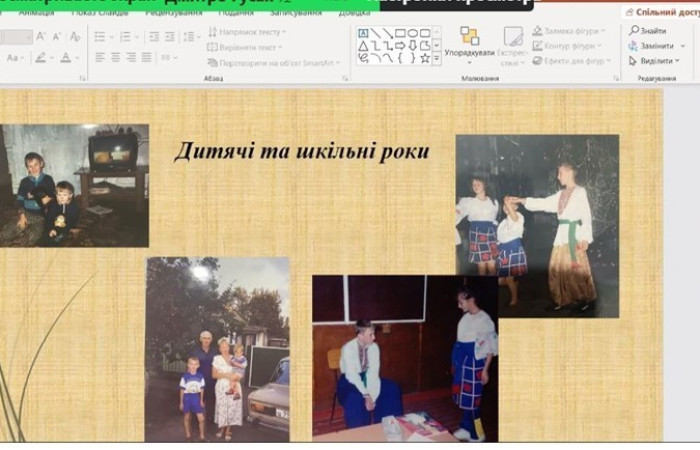Select the Right Brace shape

[x=412, y=58]
